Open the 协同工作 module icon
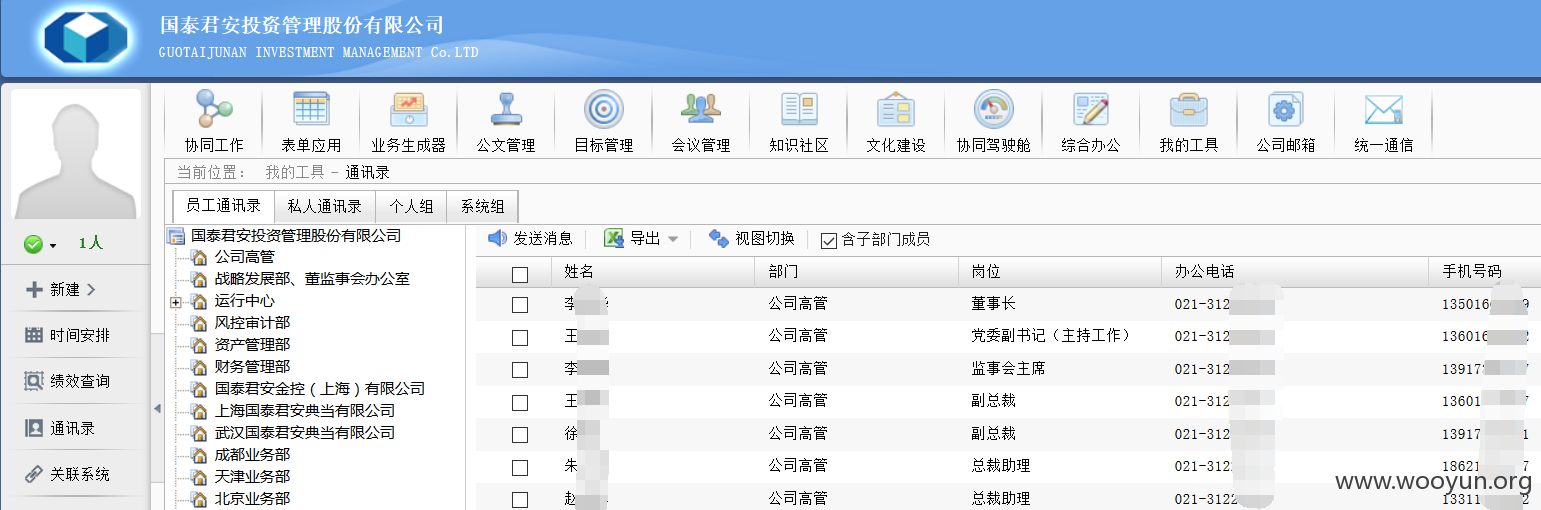This screenshot has height=510, width=1541. [214, 108]
